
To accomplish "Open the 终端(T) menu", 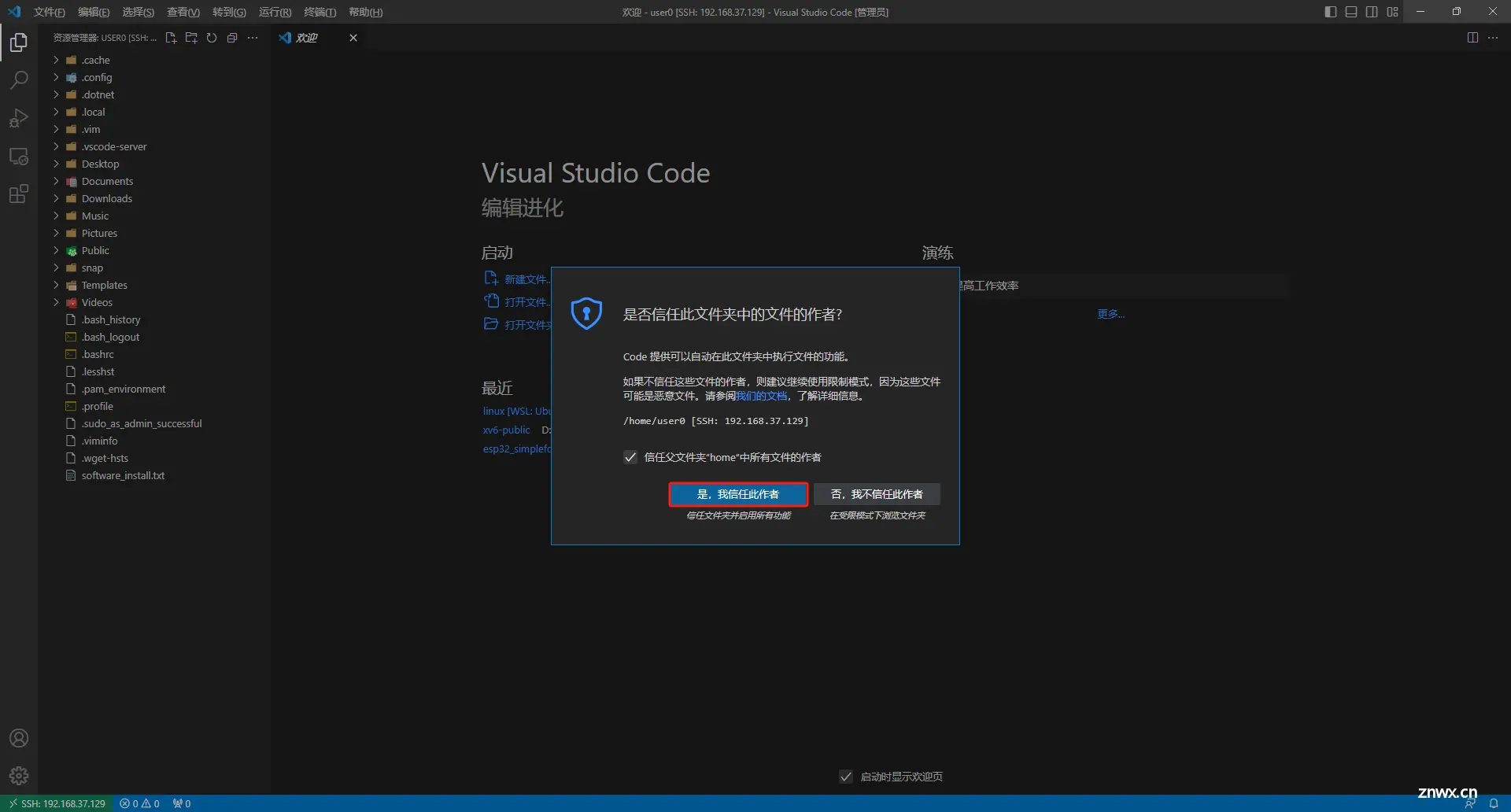I will 320,12.
